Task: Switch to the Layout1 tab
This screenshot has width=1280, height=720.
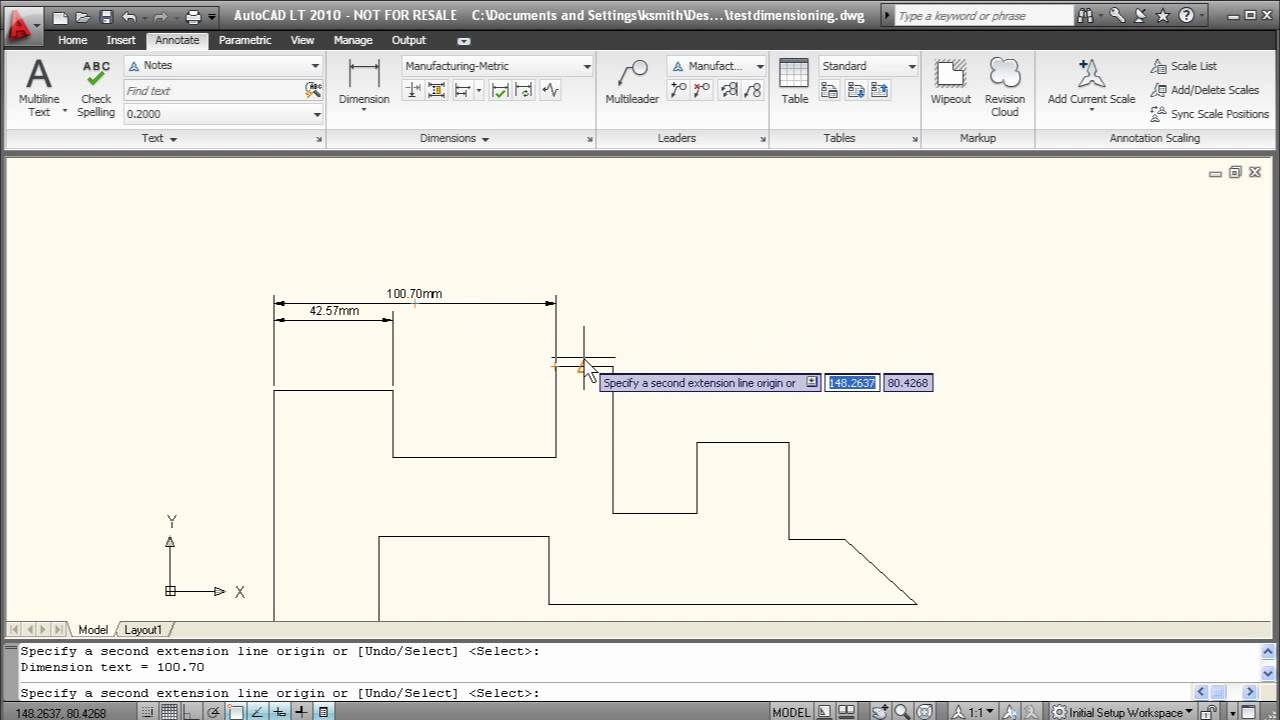Action: click(x=143, y=630)
